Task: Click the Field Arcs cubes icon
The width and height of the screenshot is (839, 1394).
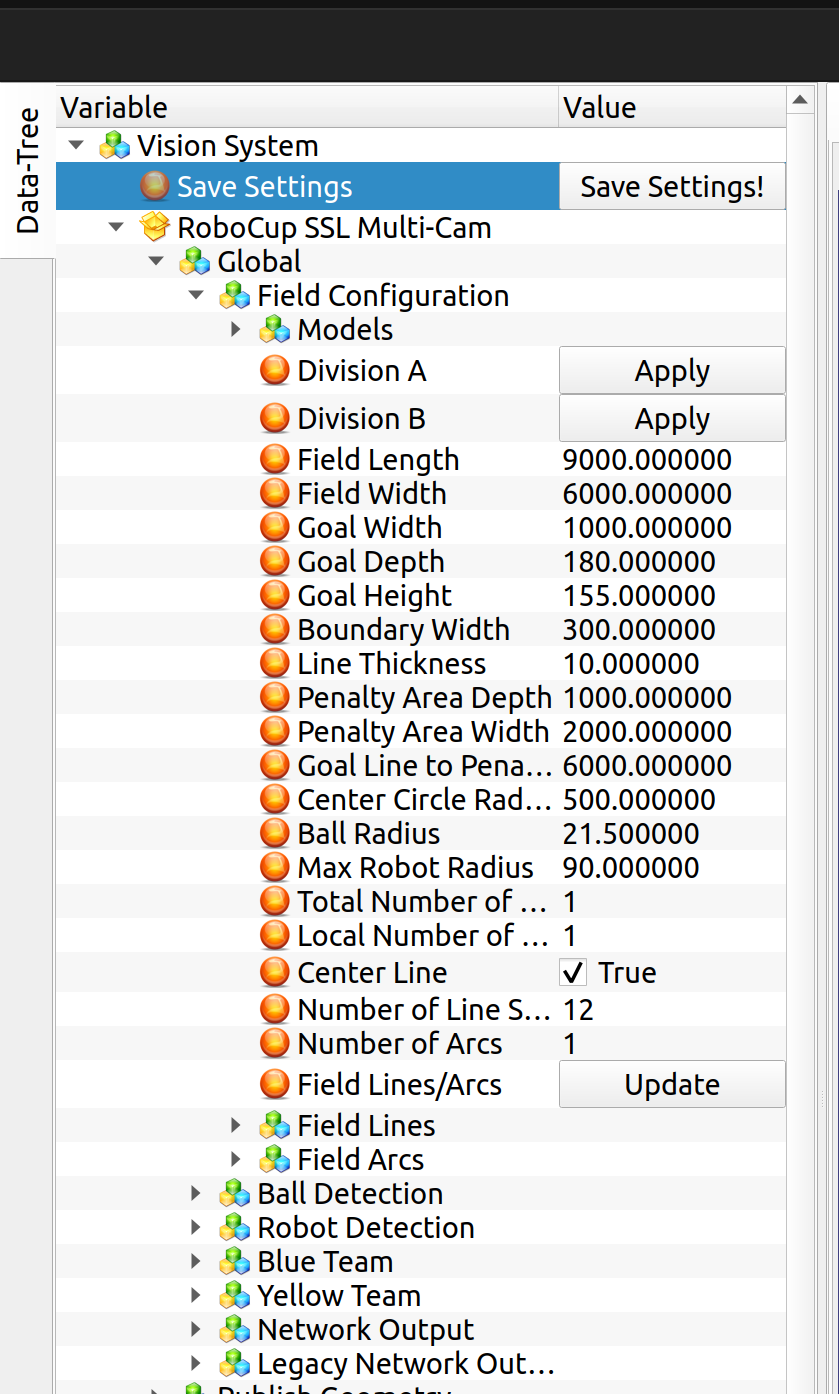Action: (x=274, y=1160)
